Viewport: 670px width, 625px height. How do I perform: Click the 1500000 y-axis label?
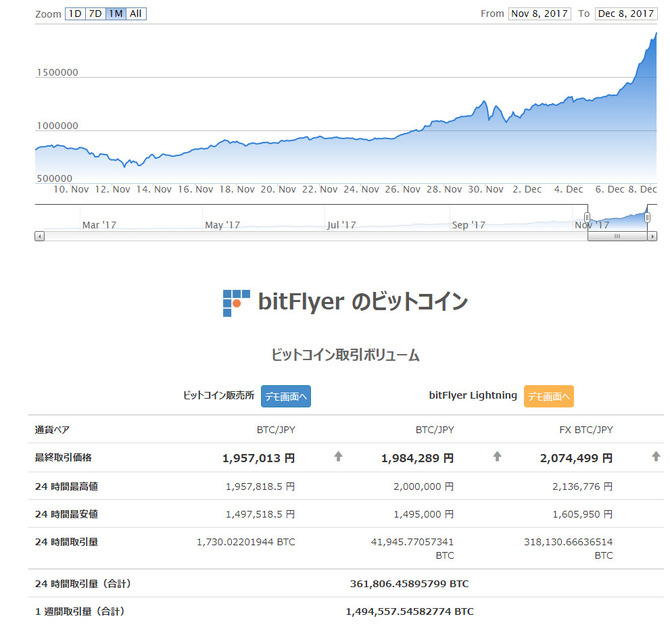(x=57, y=72)
